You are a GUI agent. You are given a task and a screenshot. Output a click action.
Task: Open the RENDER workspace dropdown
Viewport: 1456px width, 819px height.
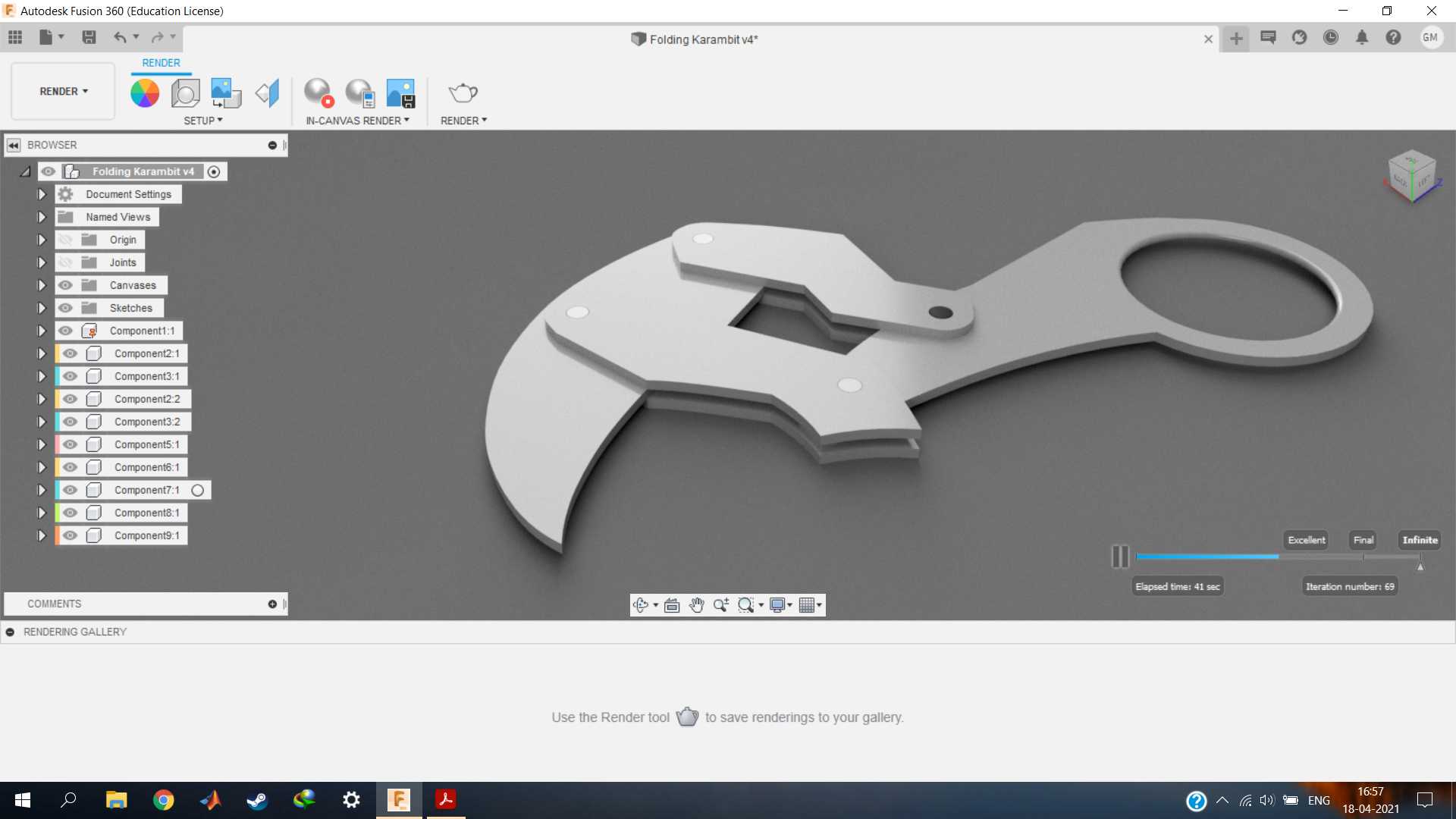(x=64, y=91)
